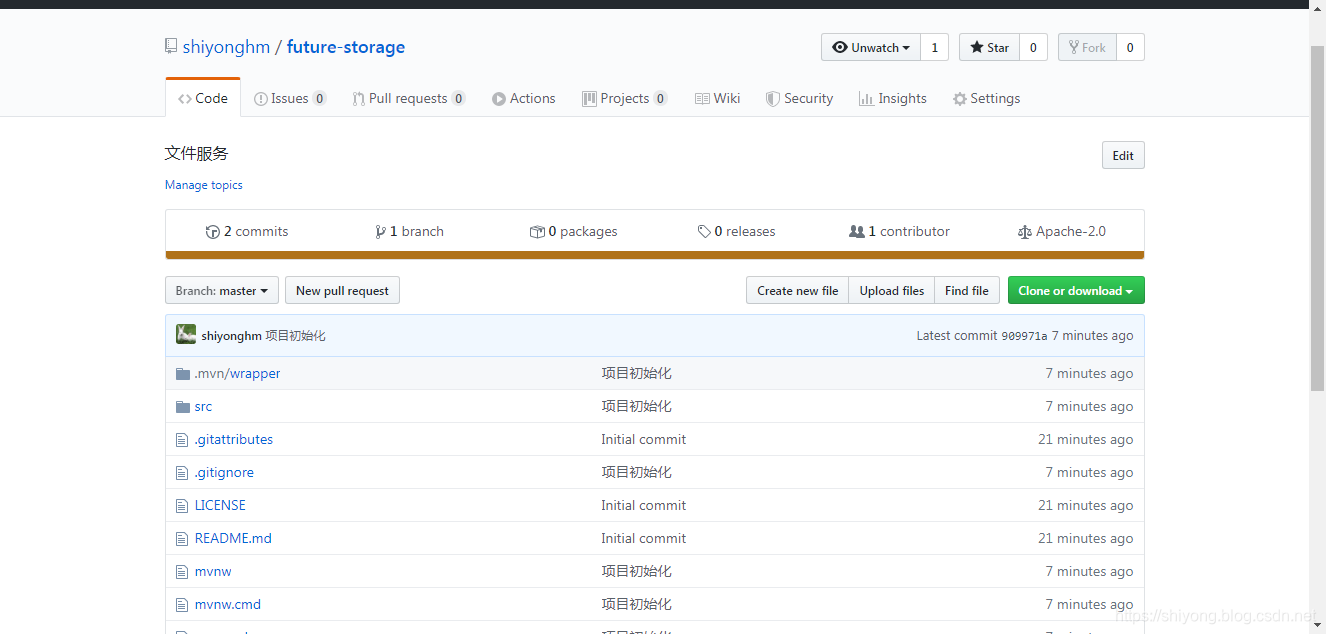
Task: Click the contributors people icon
Action: [x=858, y=231]
